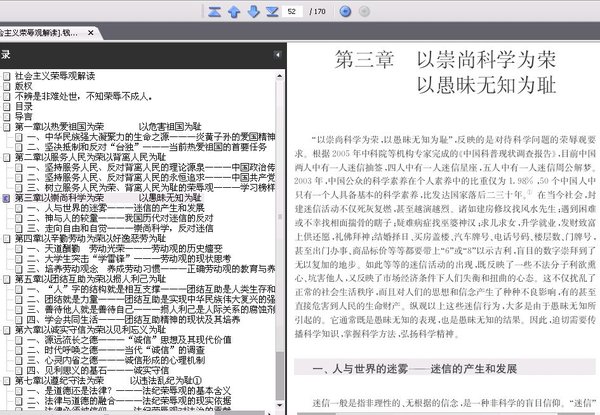Open bookmark 不辨是非难处世，不知荣辱不成人
Viewport: 600px width, 415px height.
point(83,96)
